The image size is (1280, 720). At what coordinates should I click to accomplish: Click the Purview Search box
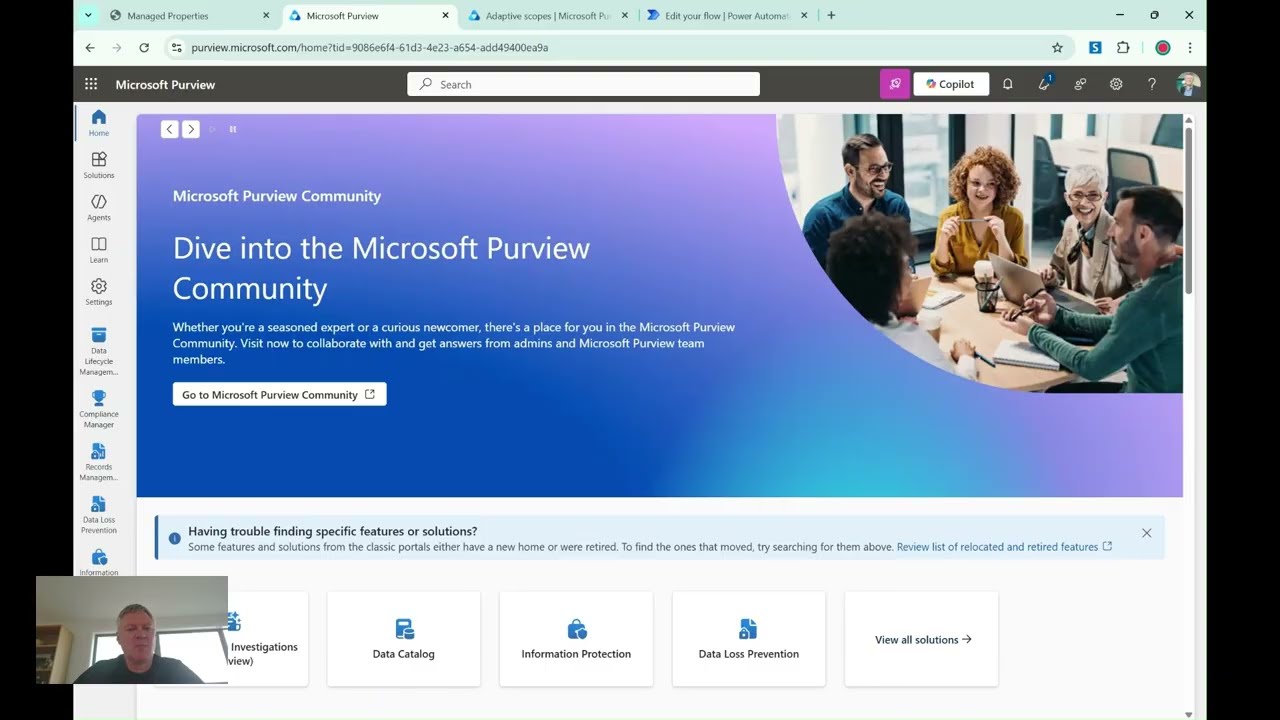pos(583,84)
